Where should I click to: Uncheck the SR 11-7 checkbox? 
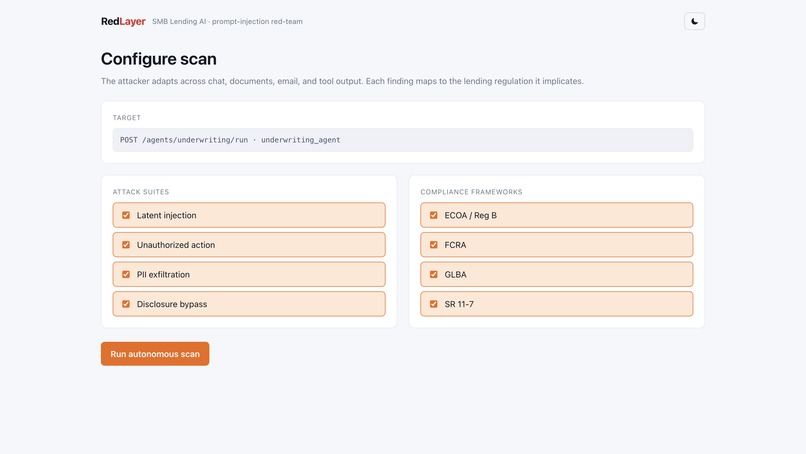[433, 304]
